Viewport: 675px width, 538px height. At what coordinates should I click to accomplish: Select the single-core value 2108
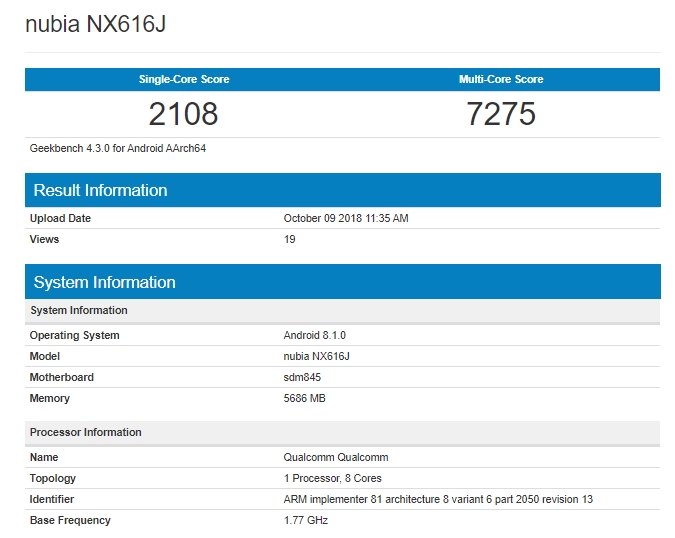tap(183, 114)
